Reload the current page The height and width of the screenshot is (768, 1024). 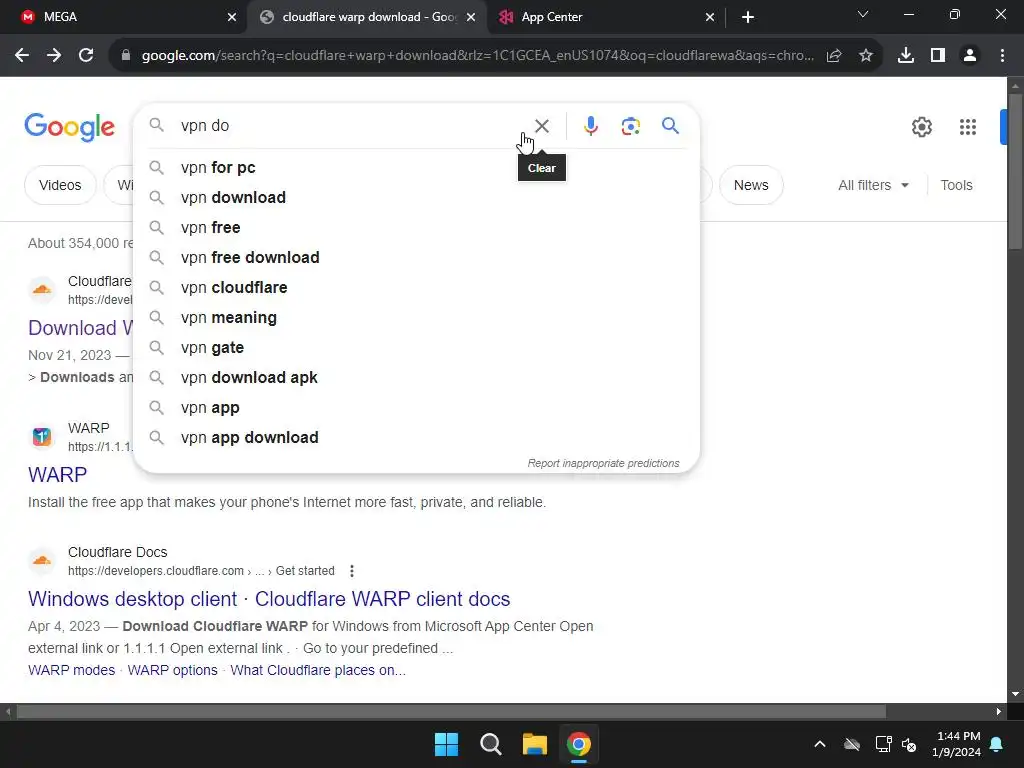point(86,56)
